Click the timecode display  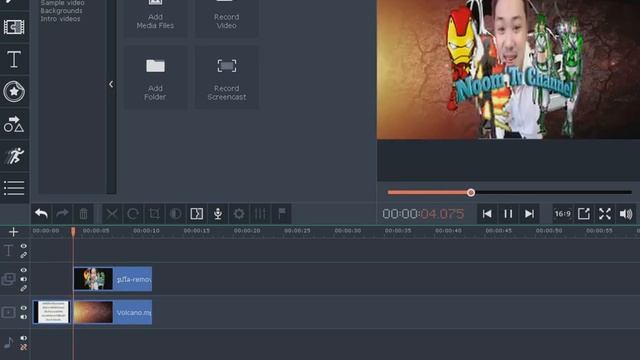pos(423,214)
